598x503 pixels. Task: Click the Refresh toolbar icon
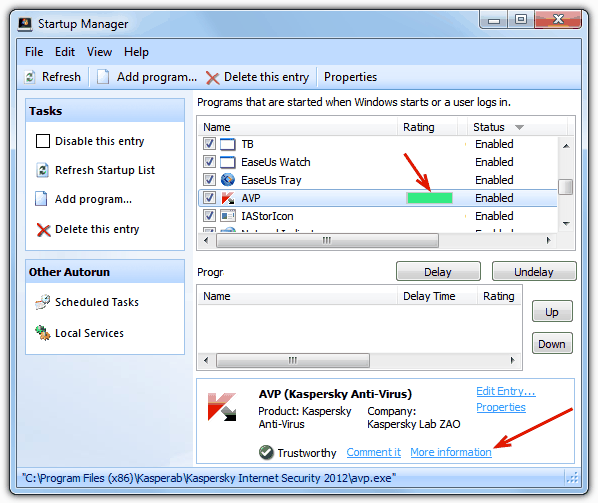click(x=30, y=77)
